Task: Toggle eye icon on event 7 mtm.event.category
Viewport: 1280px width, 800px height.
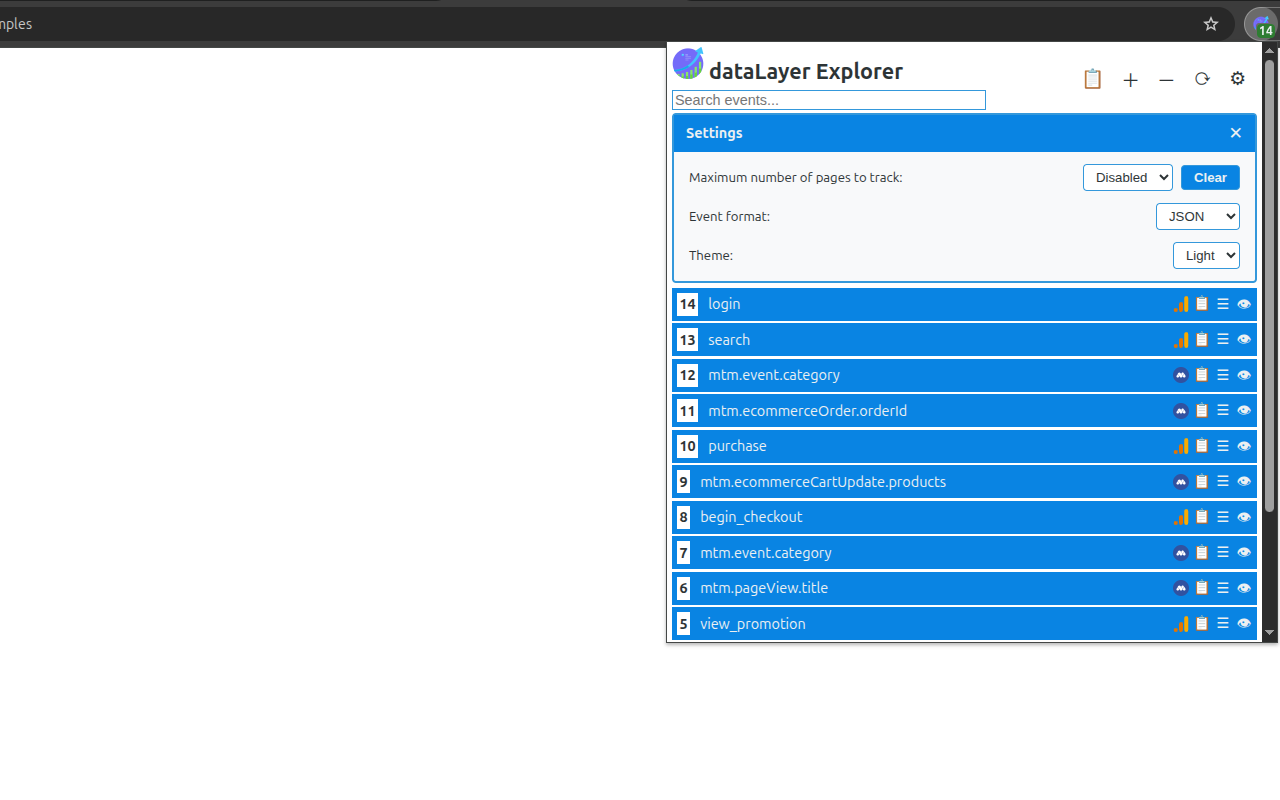Action: coord(1244,553)
